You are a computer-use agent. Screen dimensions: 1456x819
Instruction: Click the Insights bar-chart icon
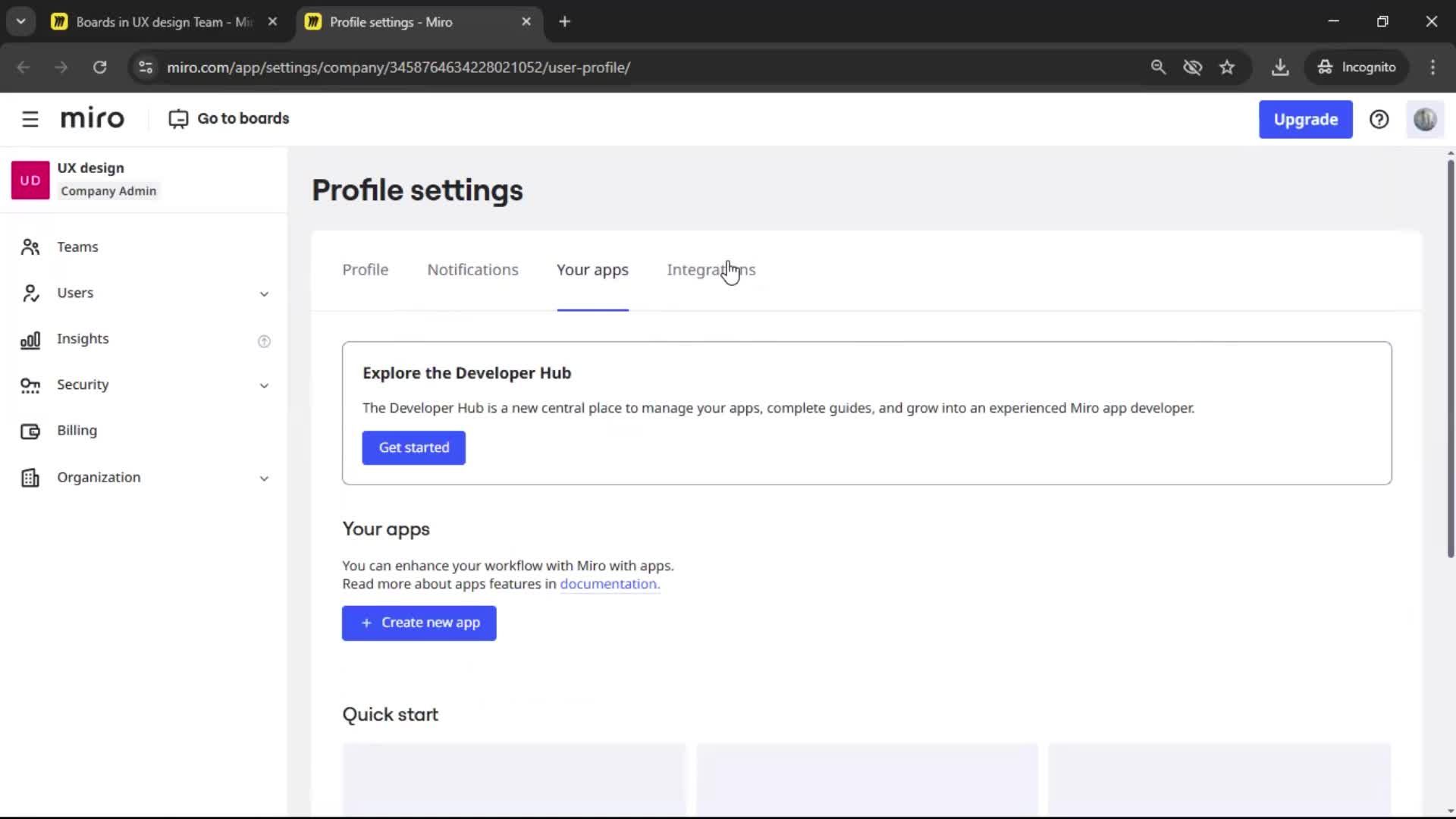pyautogui.click(x=30, y=340)
